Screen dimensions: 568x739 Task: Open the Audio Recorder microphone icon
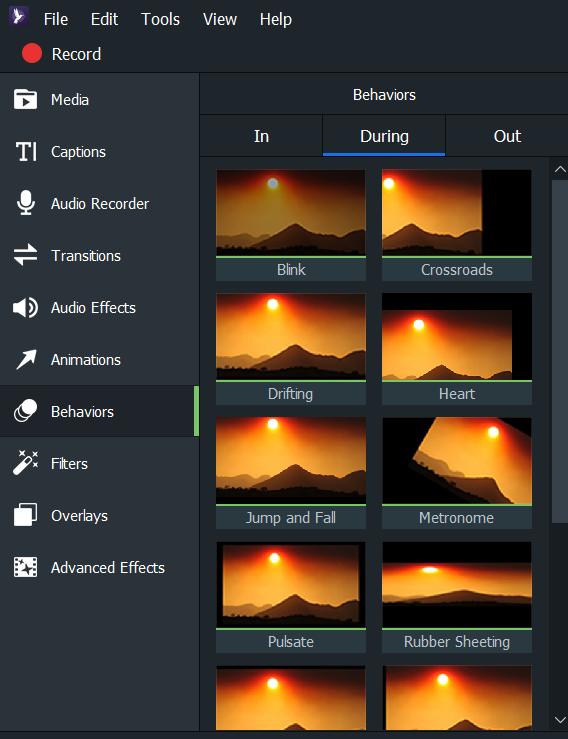point(26,203)
